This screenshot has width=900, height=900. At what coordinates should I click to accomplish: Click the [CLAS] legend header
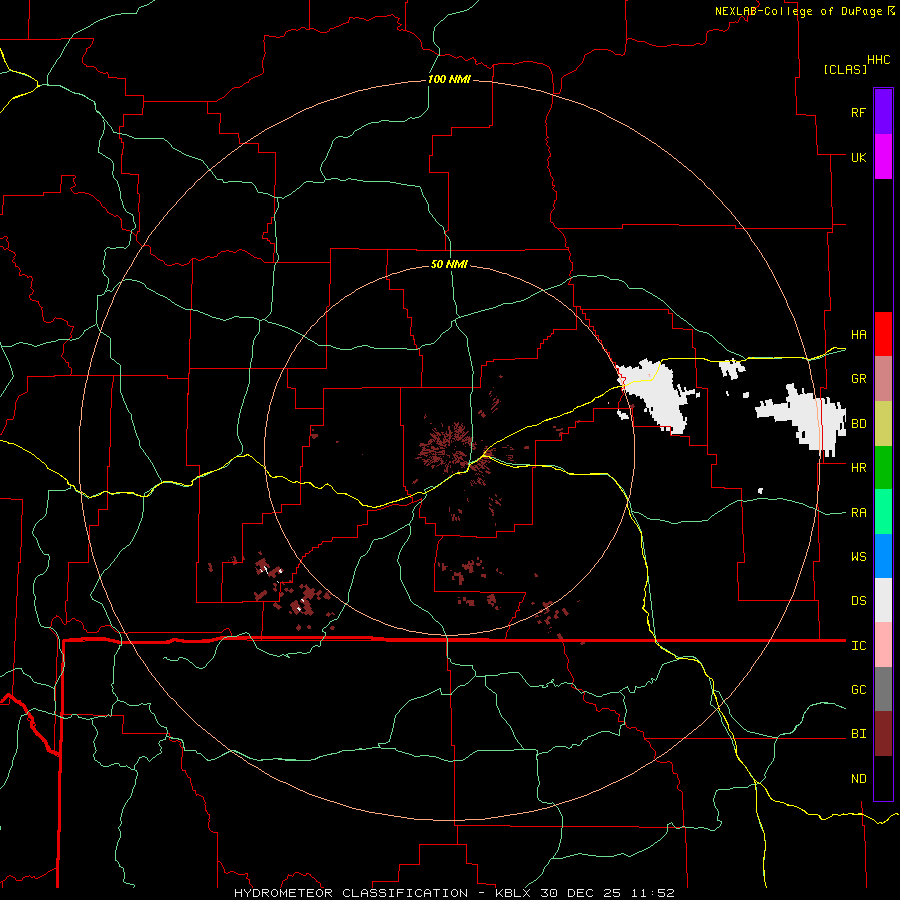(x=845, y=69)
